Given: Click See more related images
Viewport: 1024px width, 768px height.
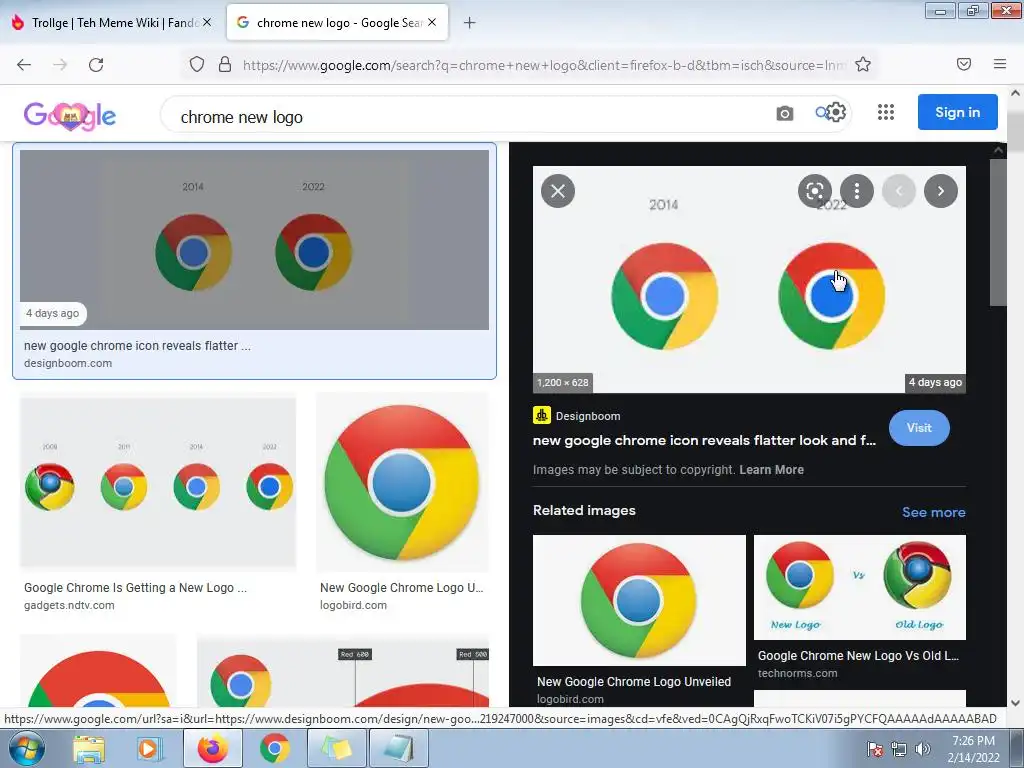Looking at the screenshot, I should pos(933,513).
